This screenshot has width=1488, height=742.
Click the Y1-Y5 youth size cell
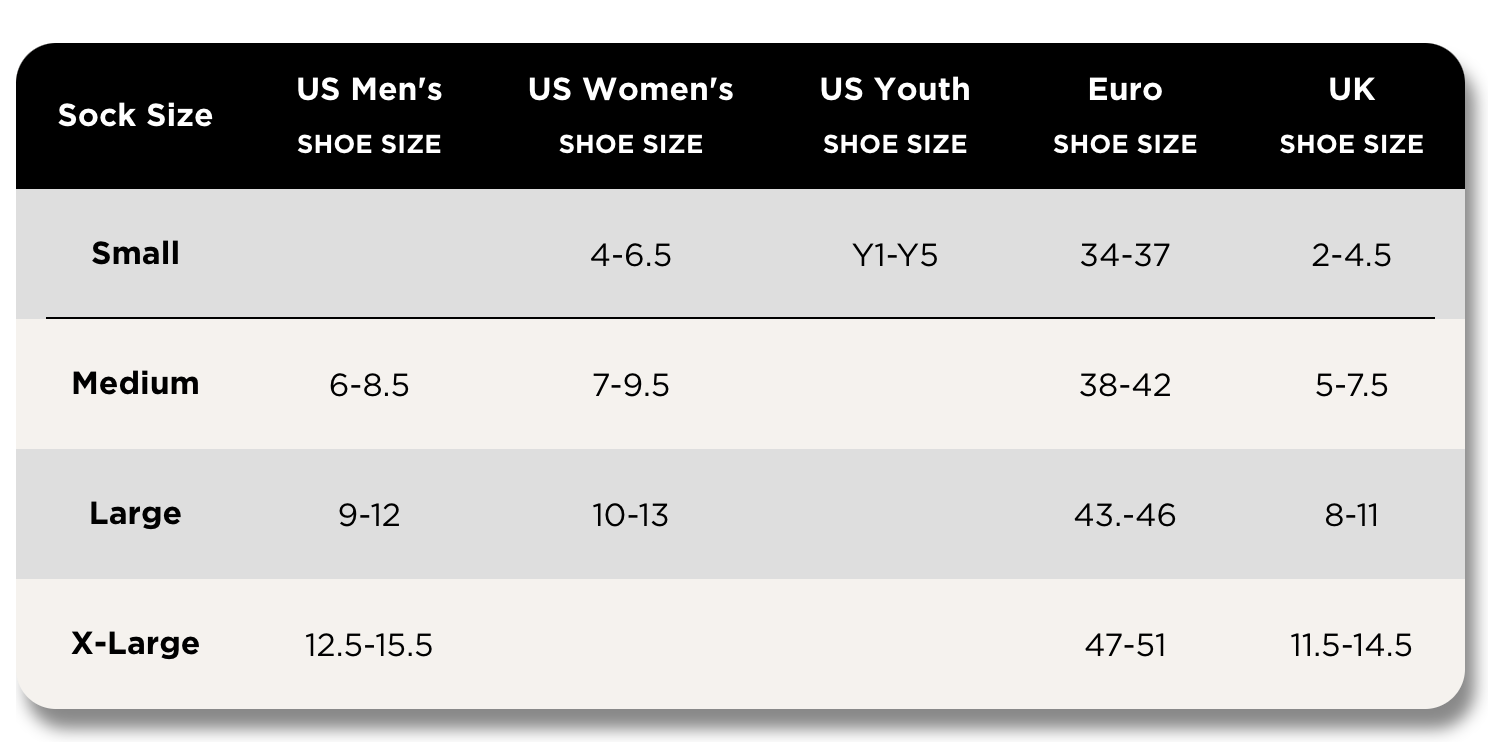click(x=895, y=256)
